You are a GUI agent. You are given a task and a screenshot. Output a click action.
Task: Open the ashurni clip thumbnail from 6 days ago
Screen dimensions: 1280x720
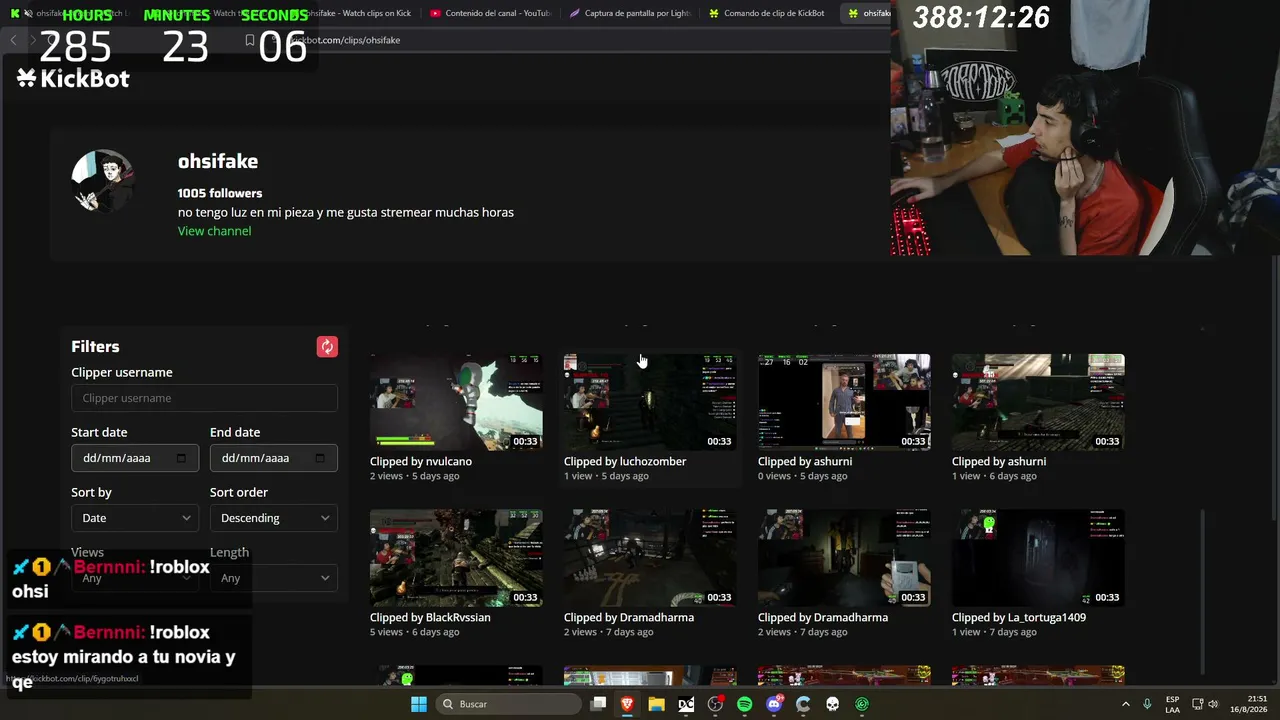tap(1038, 402)
